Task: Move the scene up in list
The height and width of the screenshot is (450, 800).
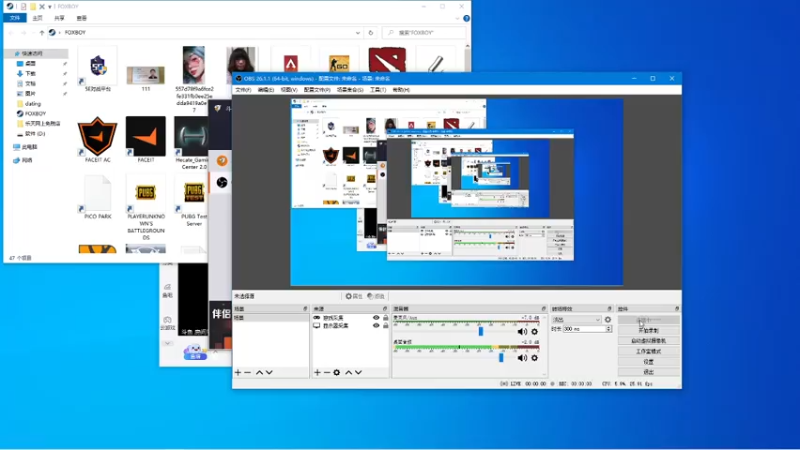Action: coord(259,372)
